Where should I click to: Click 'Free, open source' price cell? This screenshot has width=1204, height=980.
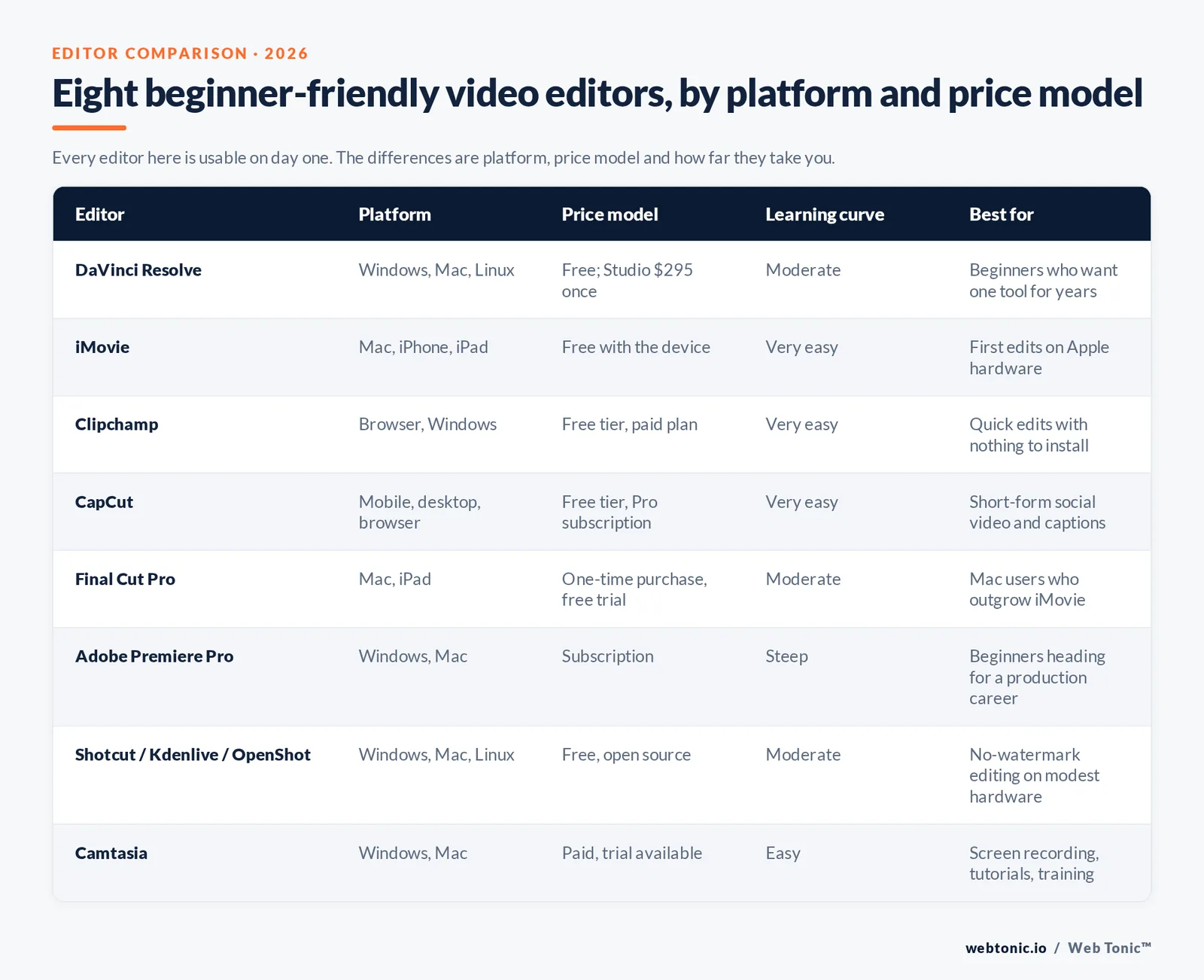pos(626,755)
